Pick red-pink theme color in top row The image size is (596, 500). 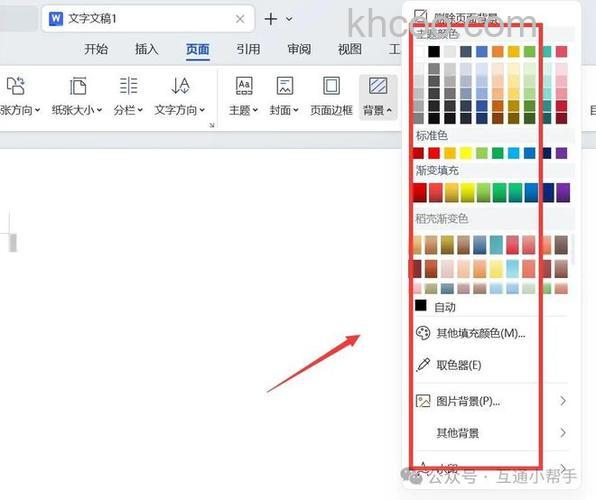tap(561, 51)
